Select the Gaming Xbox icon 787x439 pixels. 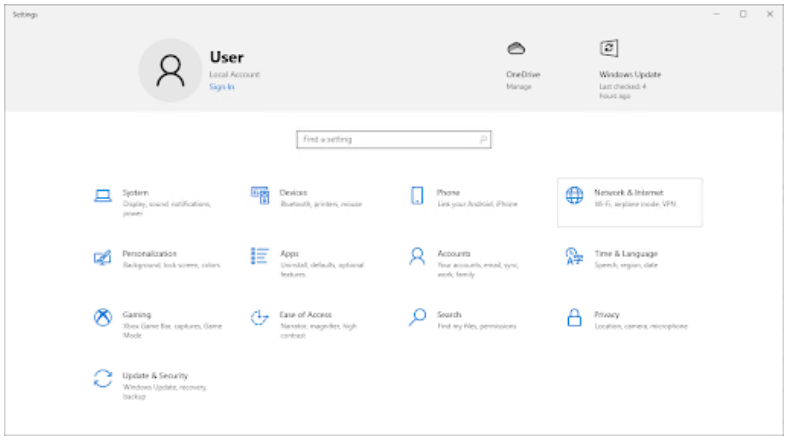click(102, 318)
